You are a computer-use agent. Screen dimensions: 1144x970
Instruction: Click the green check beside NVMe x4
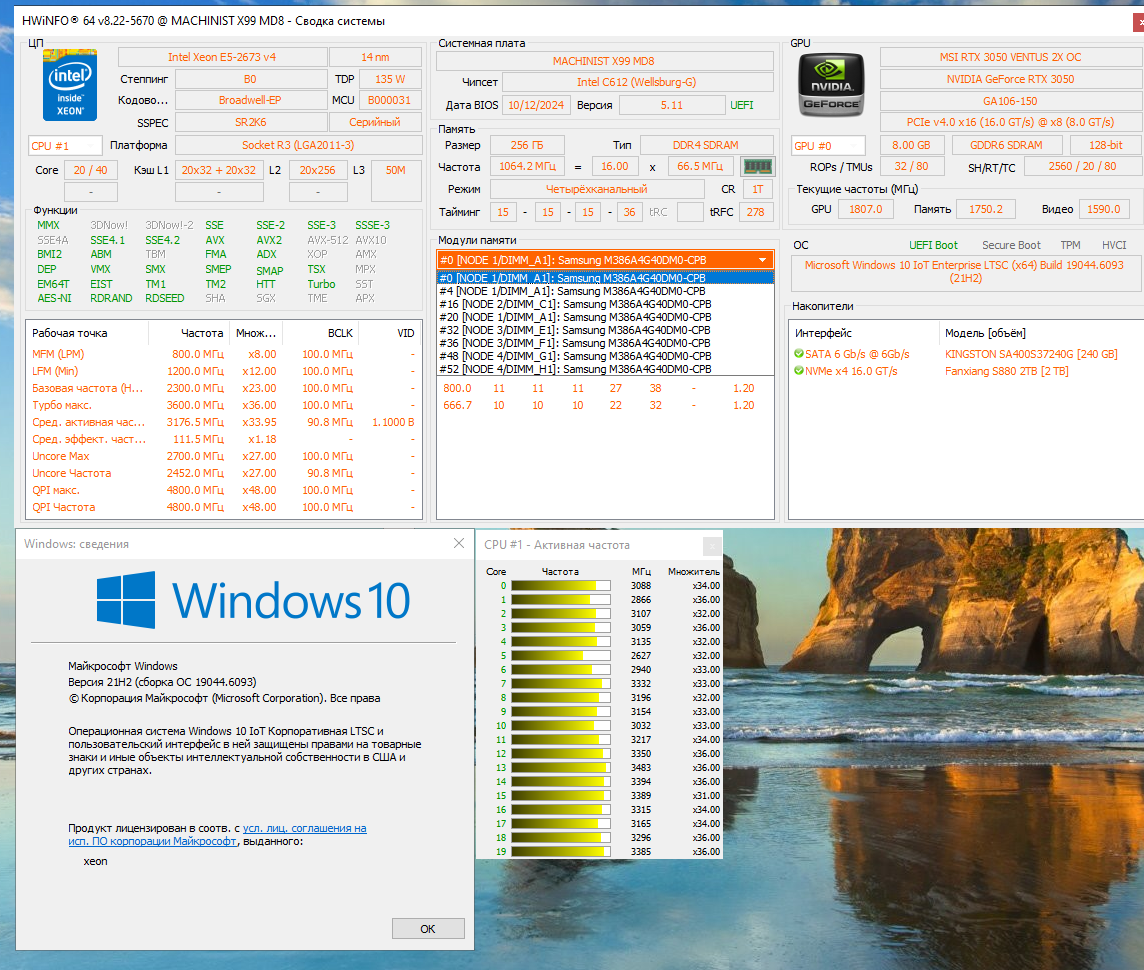799,370
